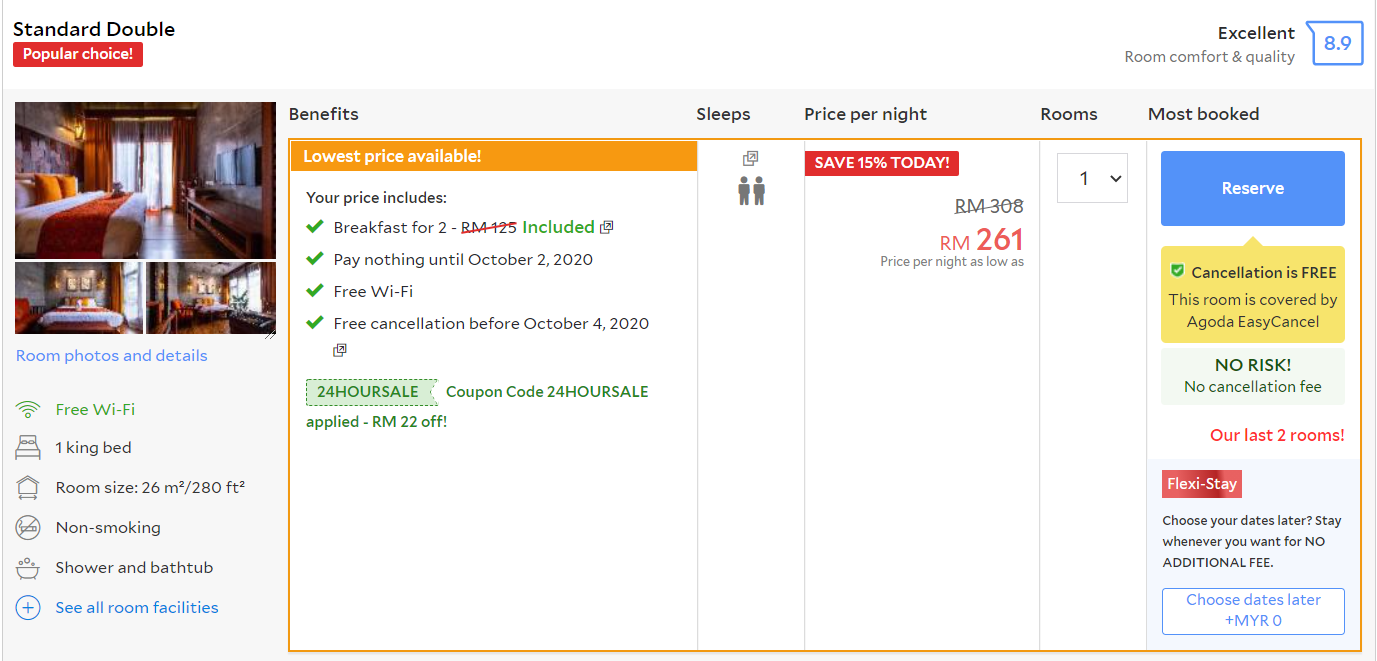Open the bottom-left small room thumbnail

coord(79,298)
